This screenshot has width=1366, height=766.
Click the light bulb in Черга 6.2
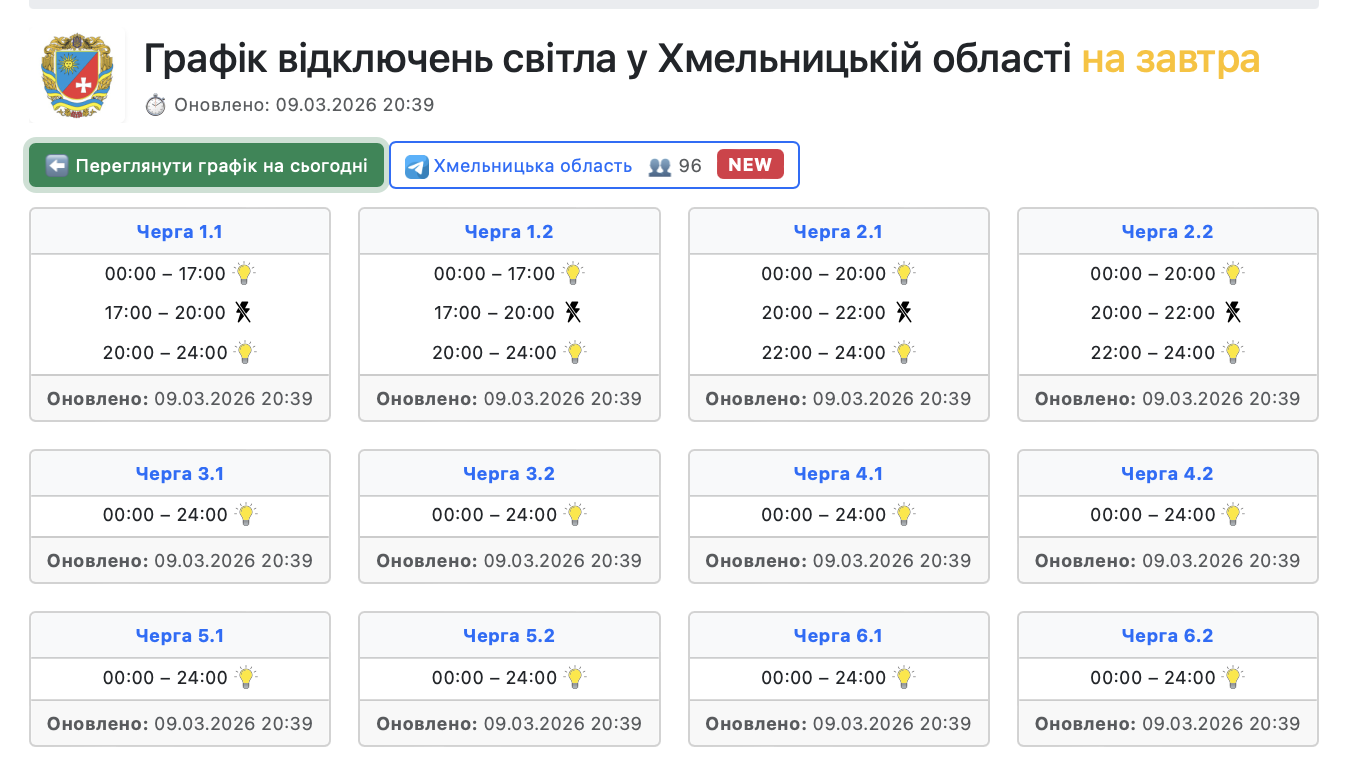1233,678
